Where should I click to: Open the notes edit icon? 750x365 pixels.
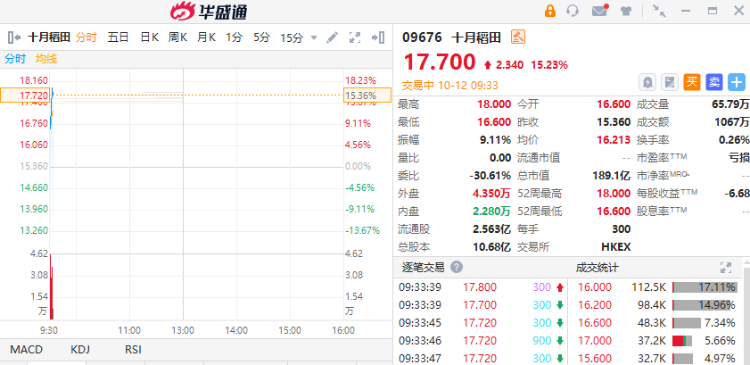pyautogui.click(x=670, y=82)
